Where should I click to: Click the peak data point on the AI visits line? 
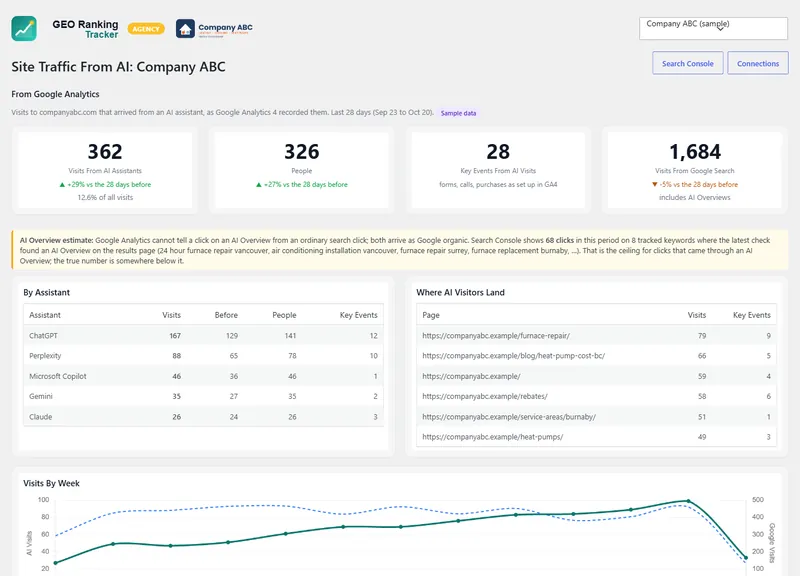coord(688,501)
